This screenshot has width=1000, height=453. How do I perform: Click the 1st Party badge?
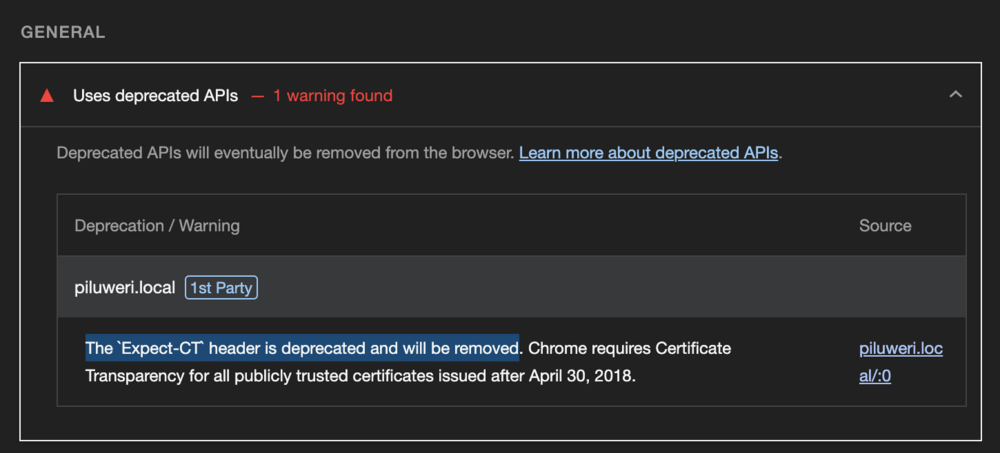(x=221, y=288)
